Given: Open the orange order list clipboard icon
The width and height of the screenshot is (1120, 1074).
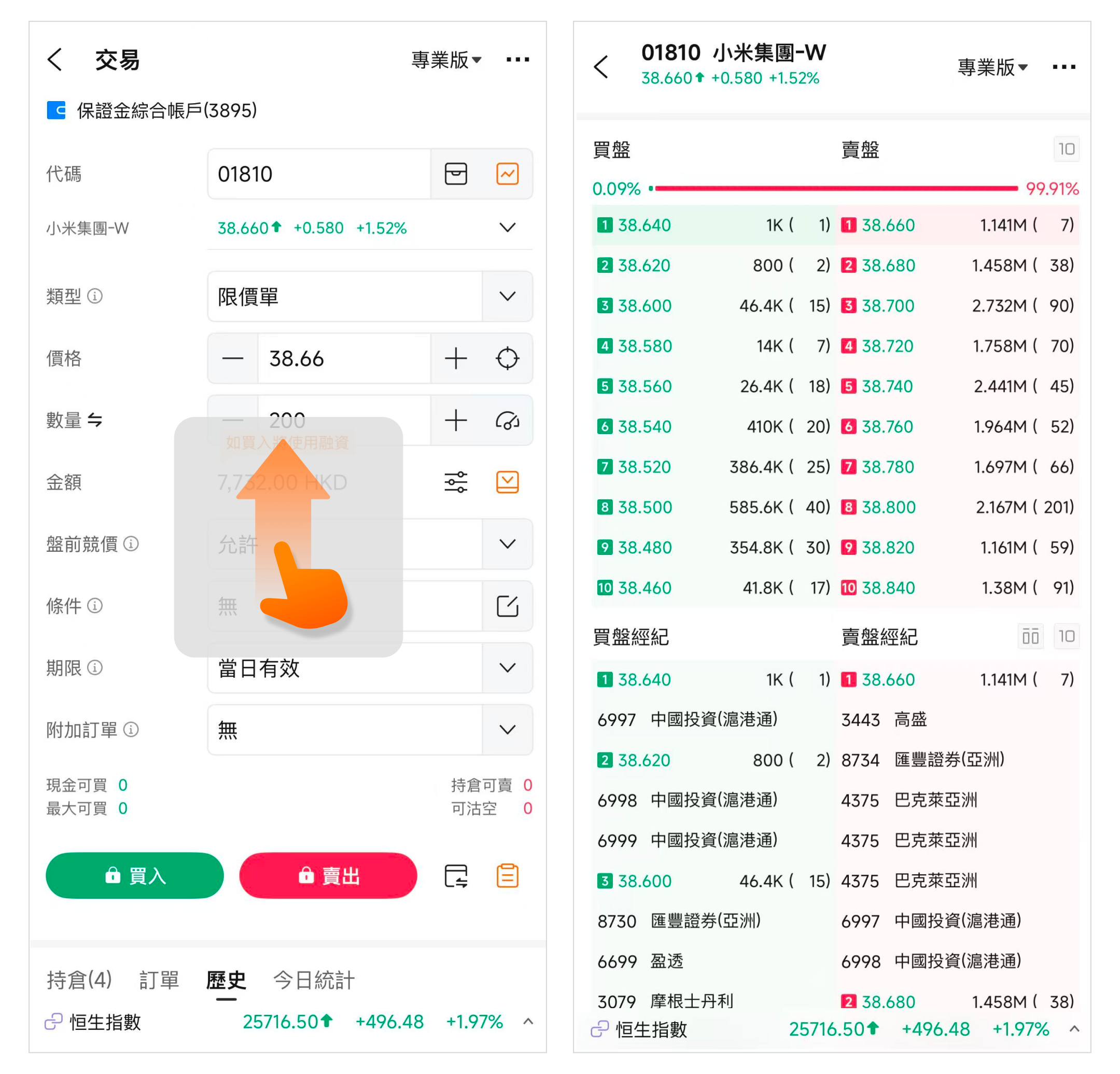Looking at the screenshot, I should coord(507,876).
